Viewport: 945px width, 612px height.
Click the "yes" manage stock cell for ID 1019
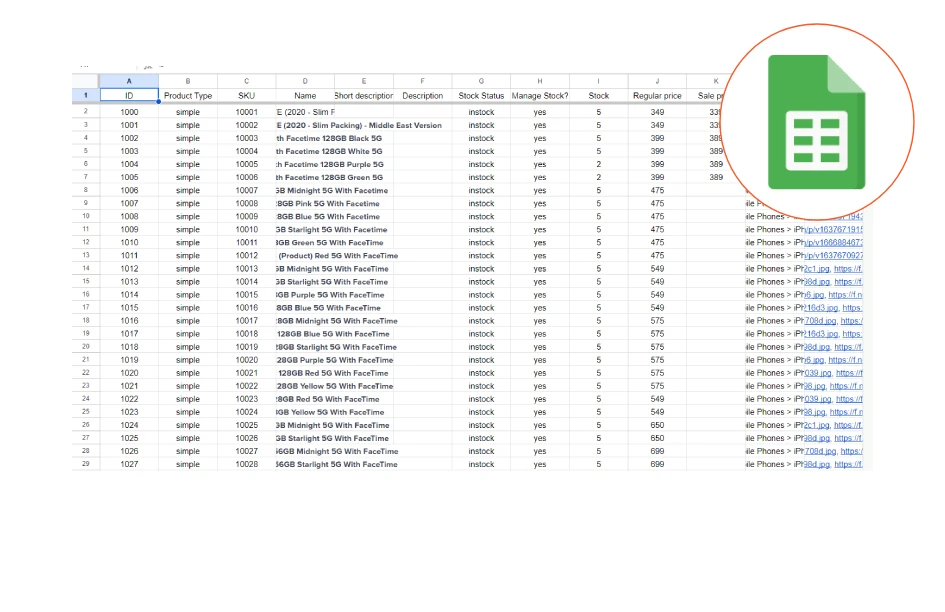click(540, 360)
